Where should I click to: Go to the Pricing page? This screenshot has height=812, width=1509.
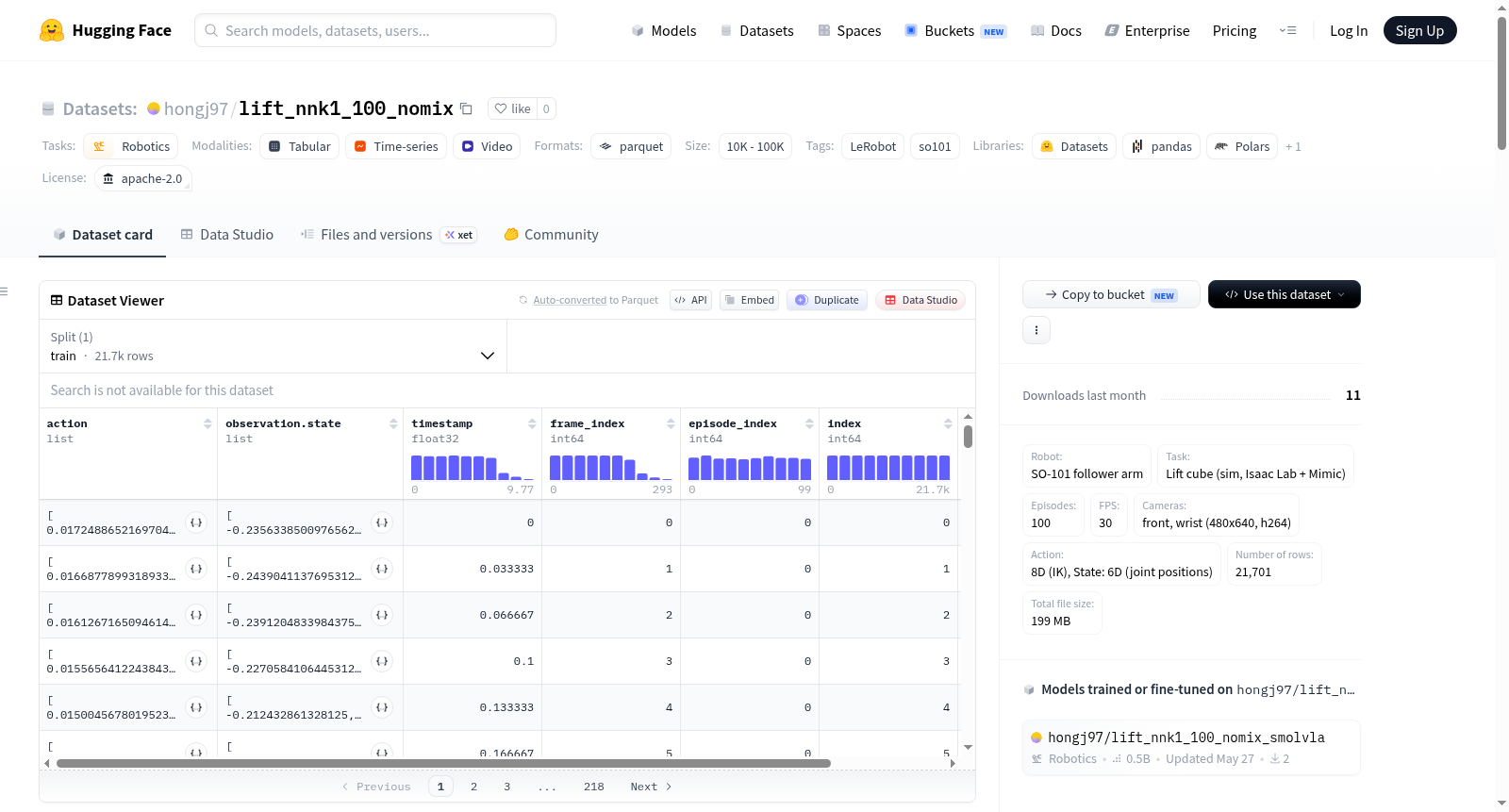pyautogui.click(x=1235, y=30)
